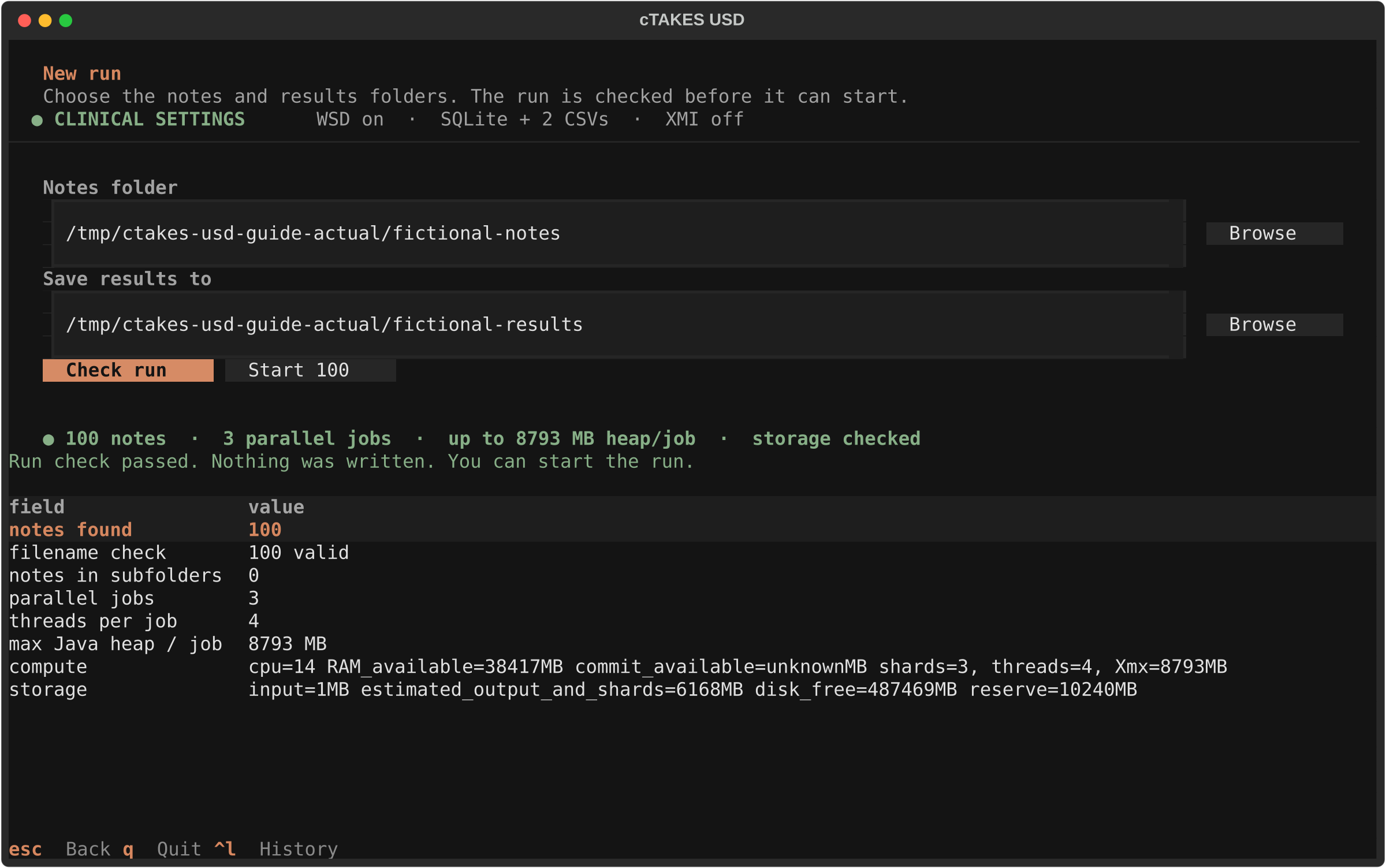This screenshot has height=868, width=1386.
Task: Click the 3 parallel jobs summary text
Action: pos(307,439)
